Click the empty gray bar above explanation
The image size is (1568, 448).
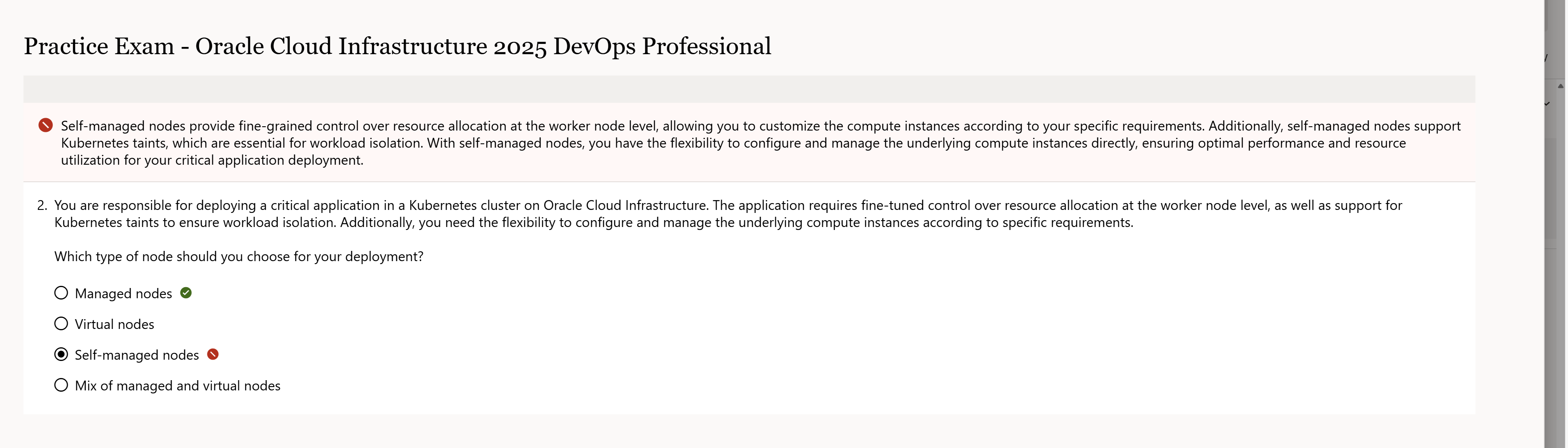click(x=749, y=89)
